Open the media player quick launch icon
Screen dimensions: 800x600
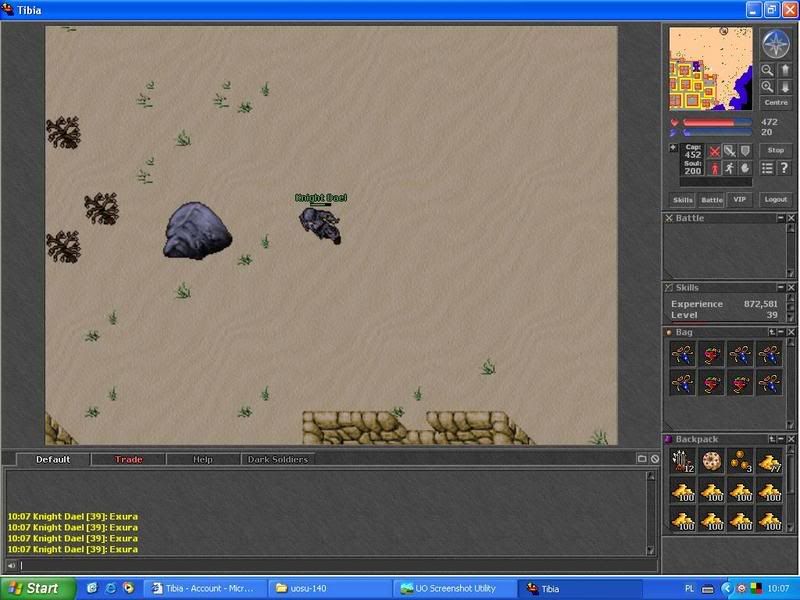coord(128,588)
